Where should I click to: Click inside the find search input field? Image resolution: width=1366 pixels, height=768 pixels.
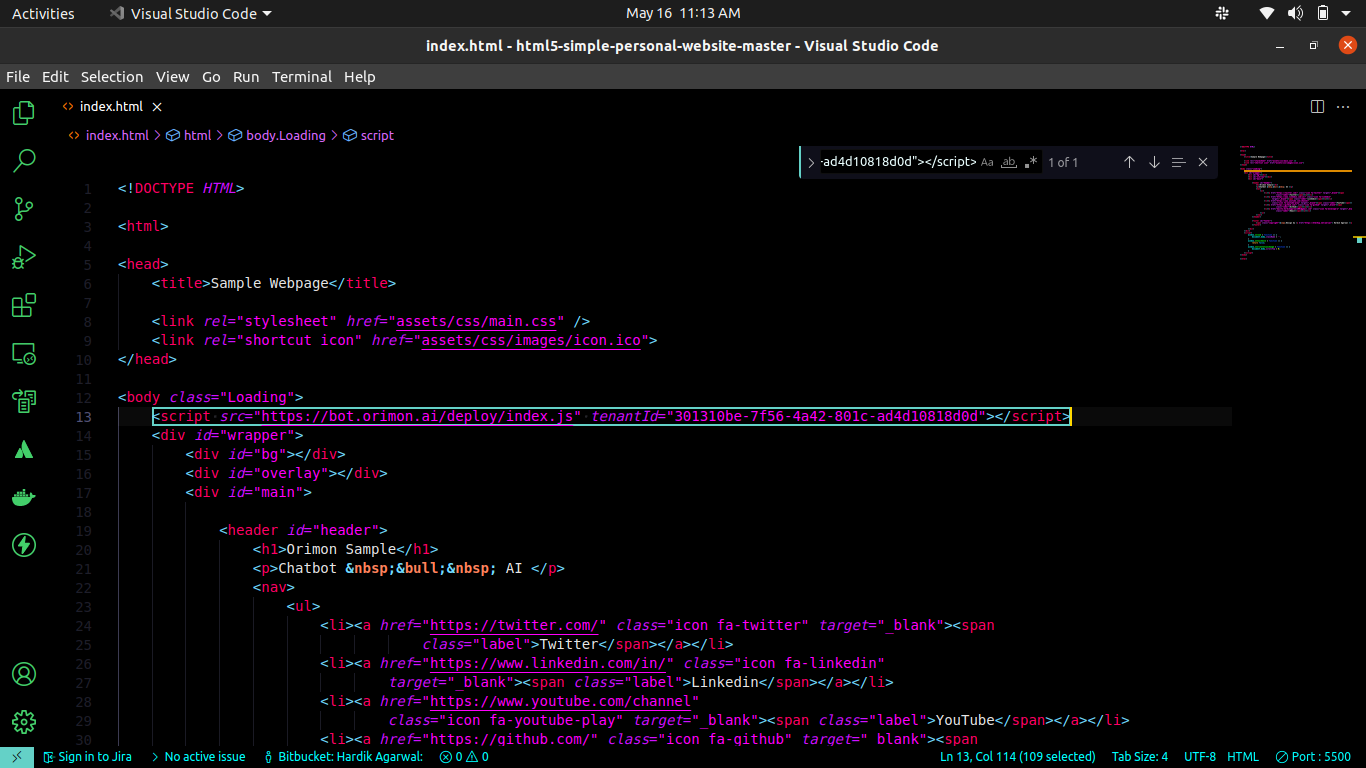pos(898,162)
